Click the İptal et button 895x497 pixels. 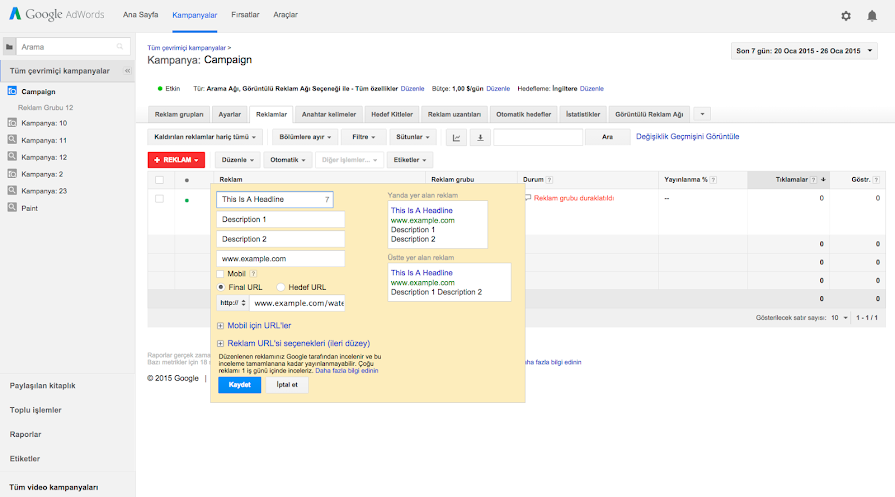[x=287, y=385]
